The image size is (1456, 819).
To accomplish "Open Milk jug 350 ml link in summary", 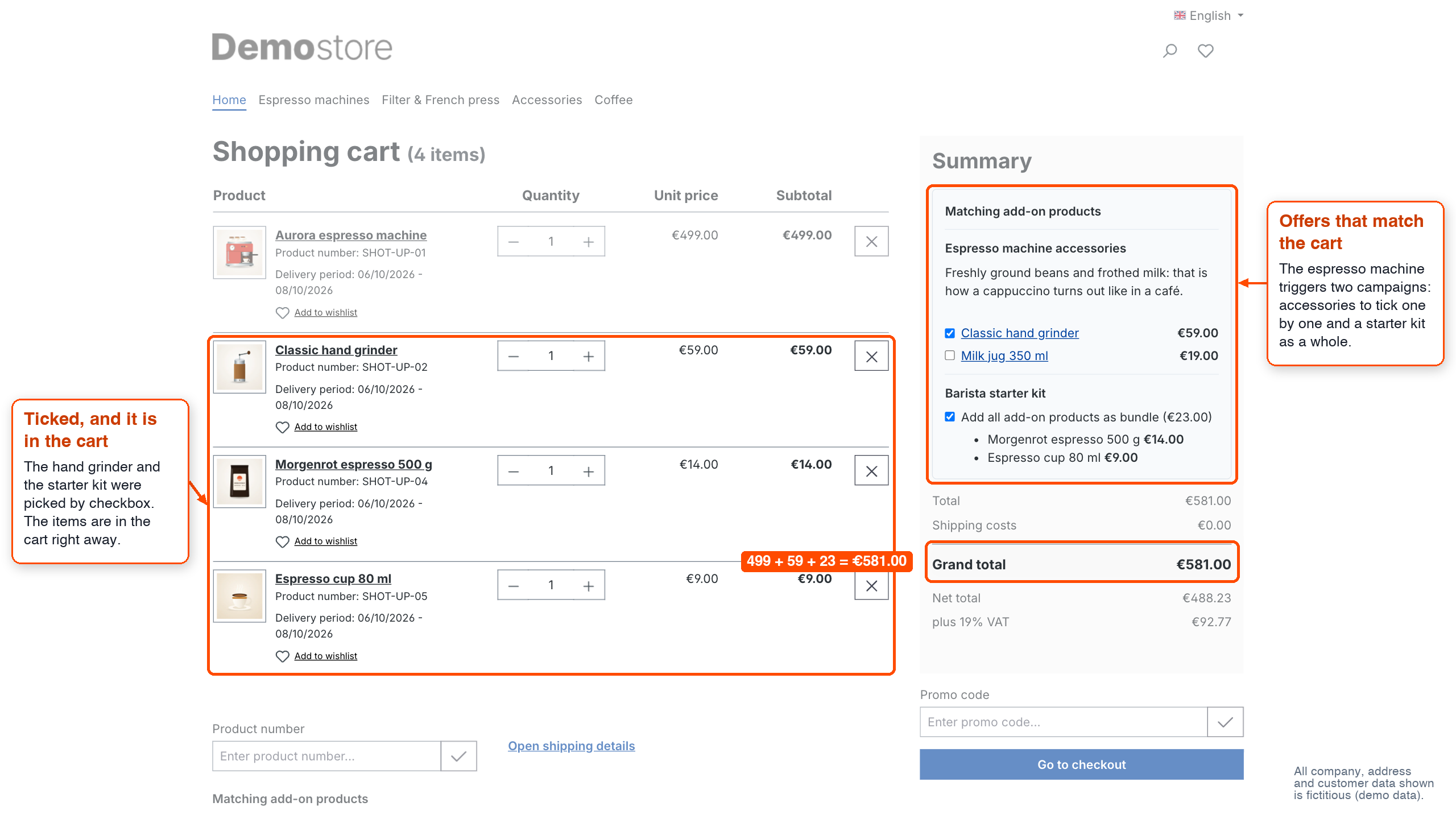I will (x=1004, y=355).
